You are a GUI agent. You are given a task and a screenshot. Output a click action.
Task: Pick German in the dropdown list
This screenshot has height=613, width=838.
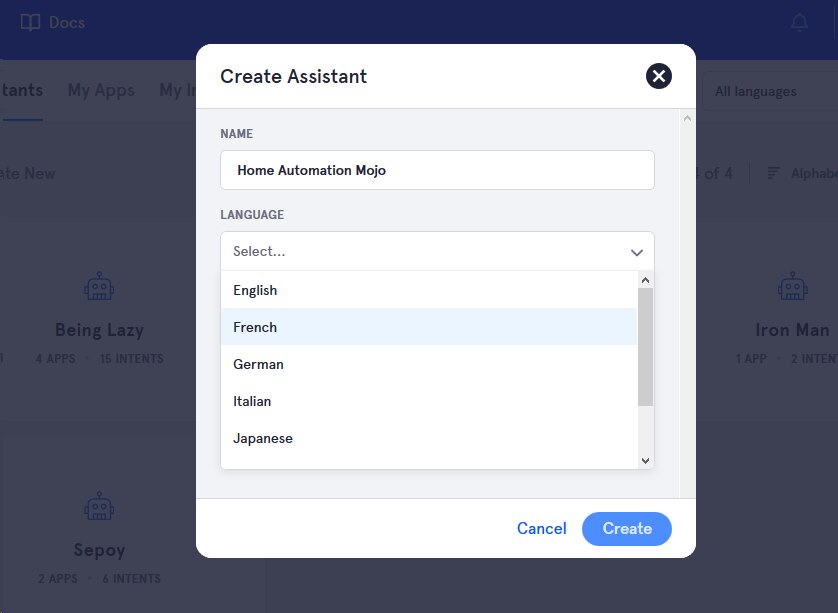click(x=258, y=364)
